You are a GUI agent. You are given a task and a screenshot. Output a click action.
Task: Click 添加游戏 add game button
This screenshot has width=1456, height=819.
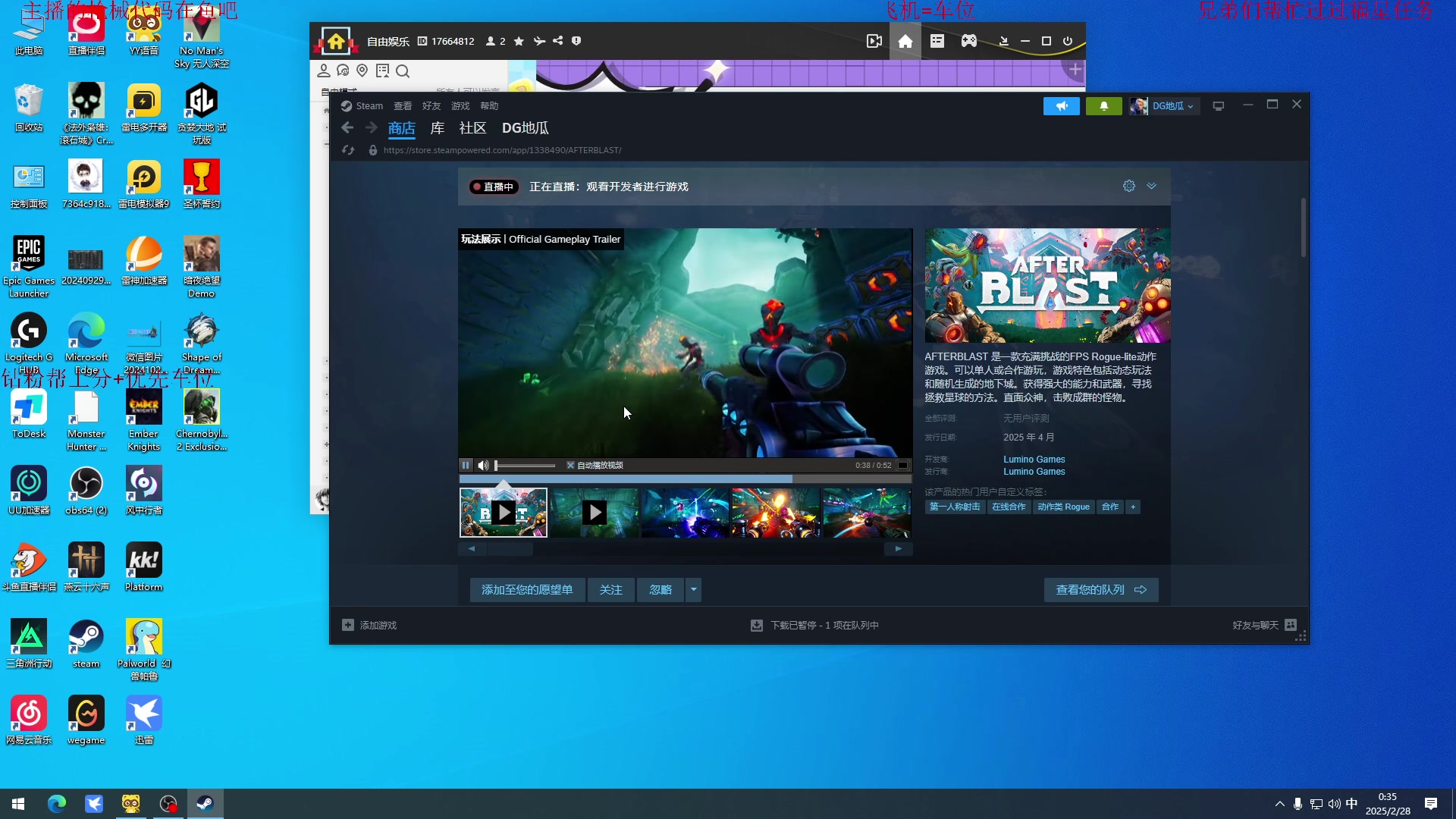pyautogui.click(x=369, y=626)
